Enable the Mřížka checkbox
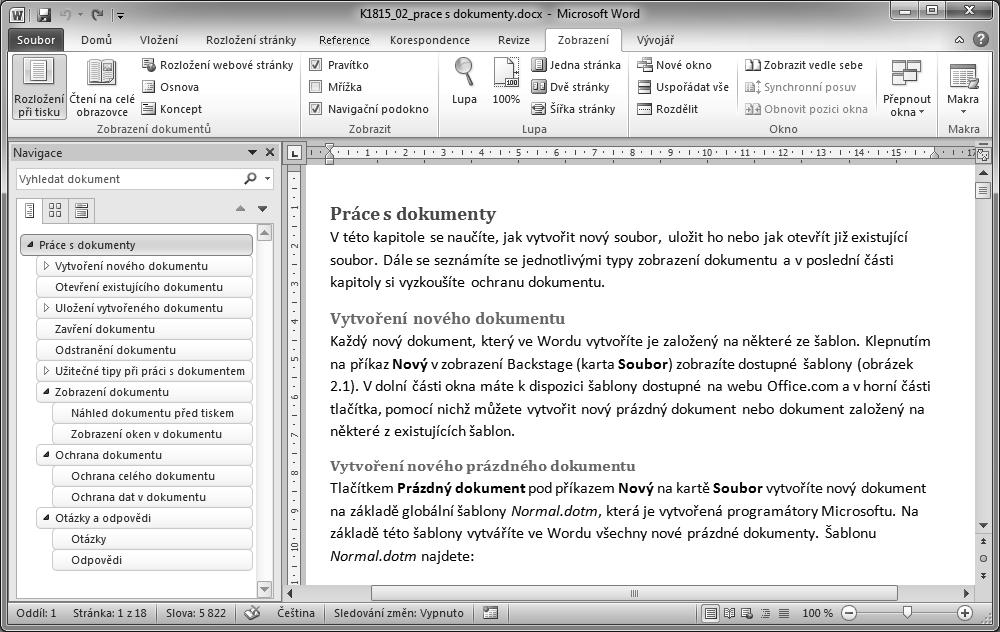 (x=315, y=87)
